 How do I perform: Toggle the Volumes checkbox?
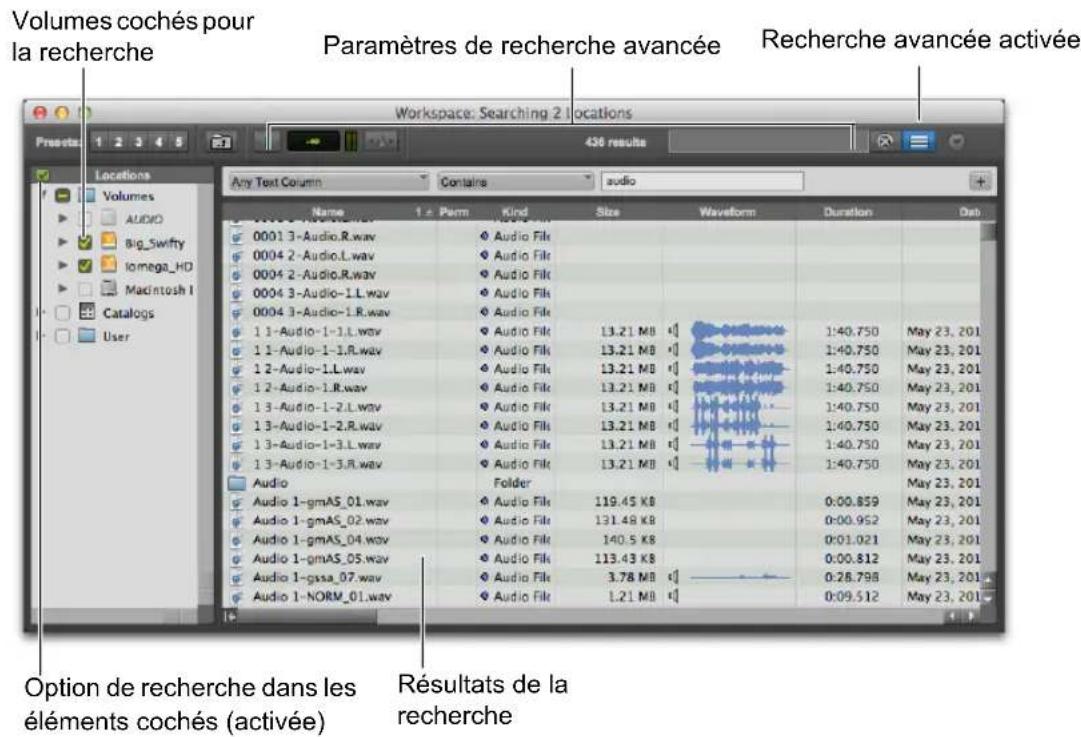pos(63,196)
